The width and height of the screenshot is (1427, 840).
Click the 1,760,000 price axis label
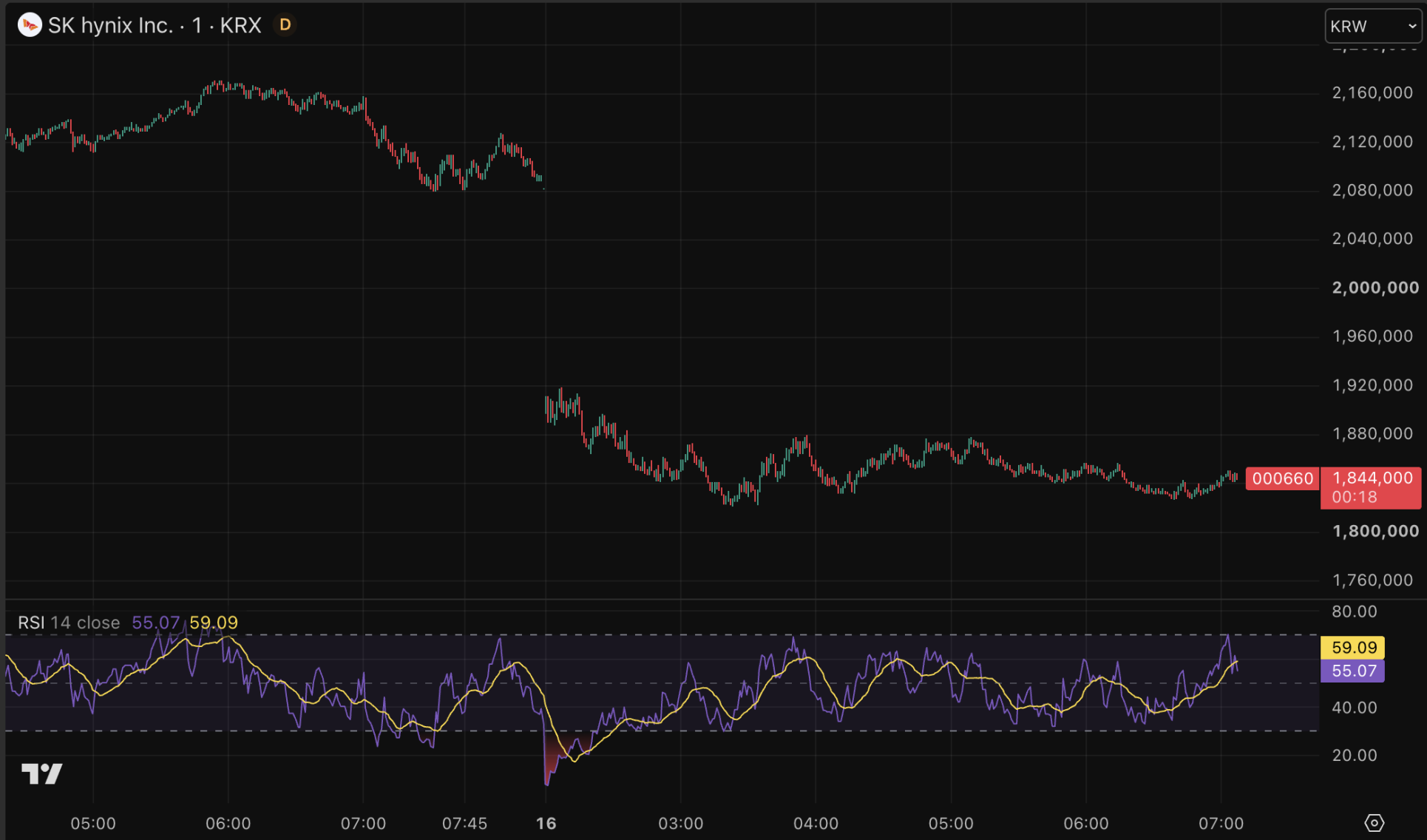pos(1372,580)
